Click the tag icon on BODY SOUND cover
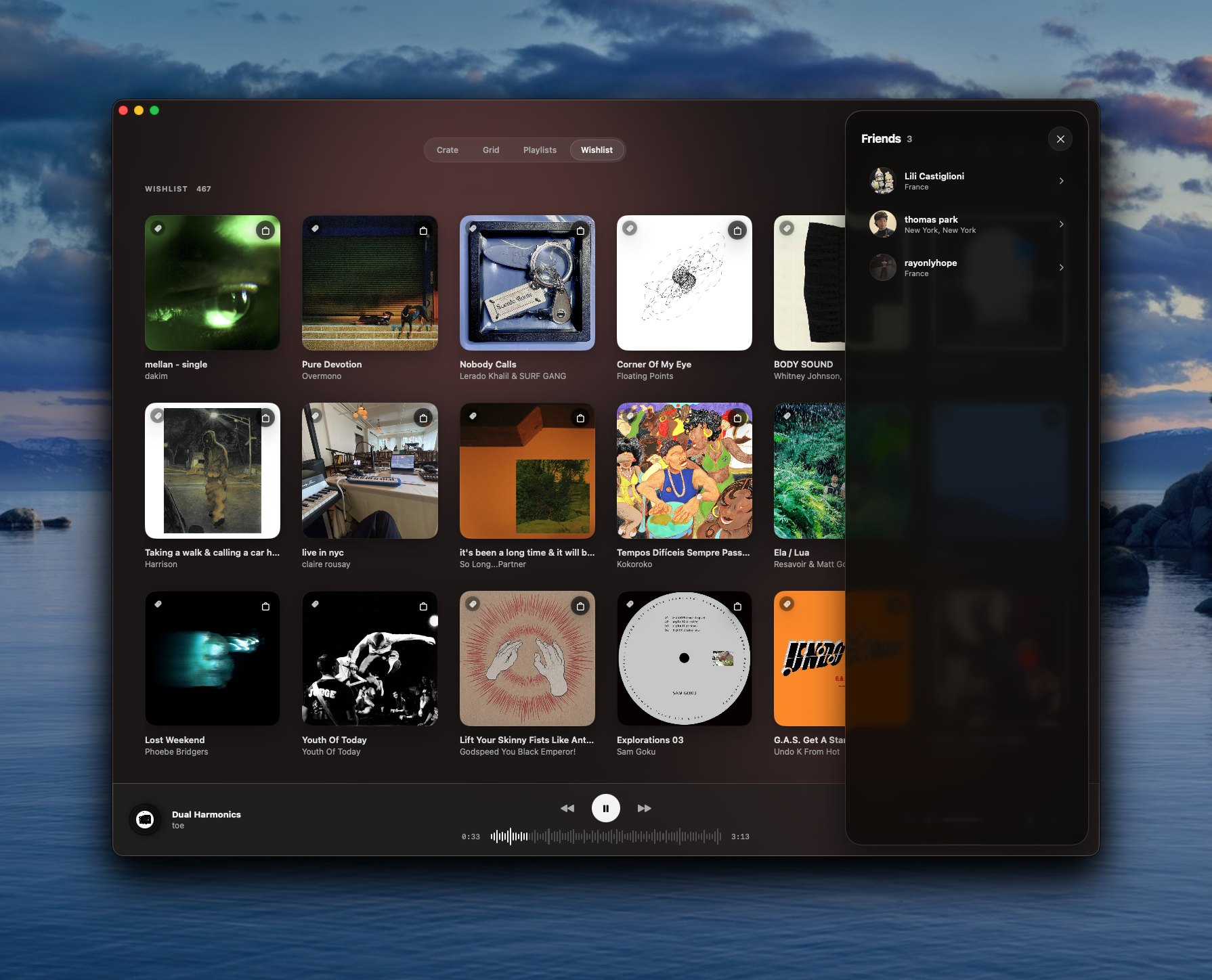Image resolution: width=1212 pixels, height=980 pixels. pos(787,229)
